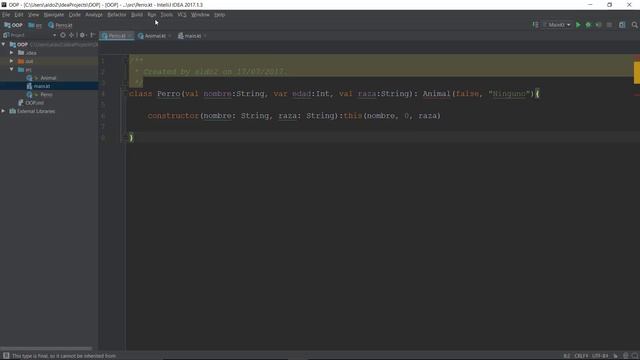
Task: Expand the .idea folder arrow
Action: tap(11, 53)
